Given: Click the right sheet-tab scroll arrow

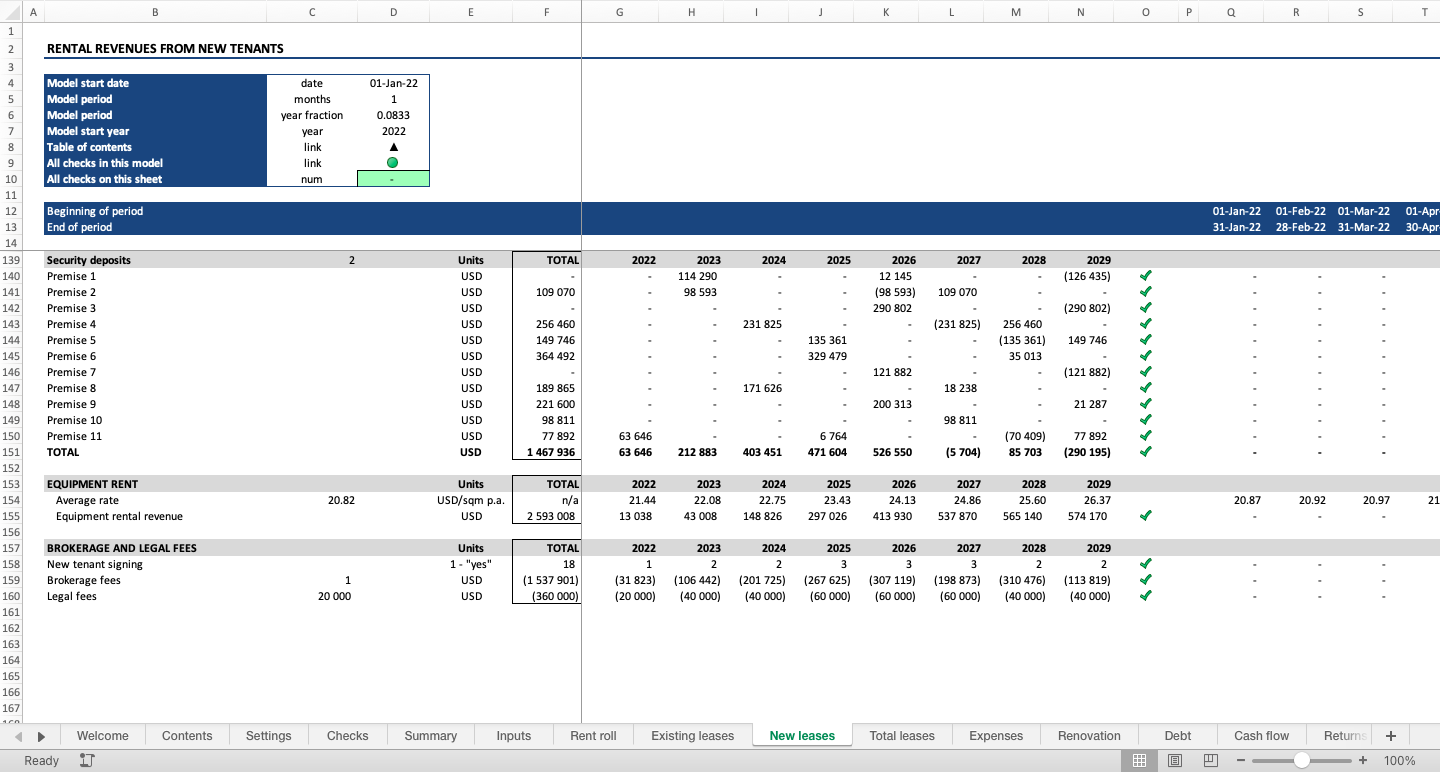Looking at the screenshot, I should (x=41, y=735).
